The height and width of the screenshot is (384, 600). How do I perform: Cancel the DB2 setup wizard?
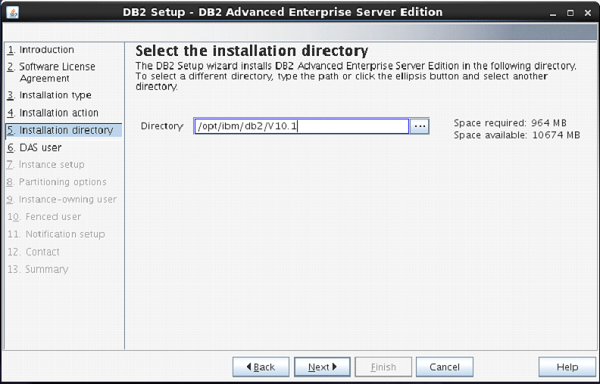[445, 367]
